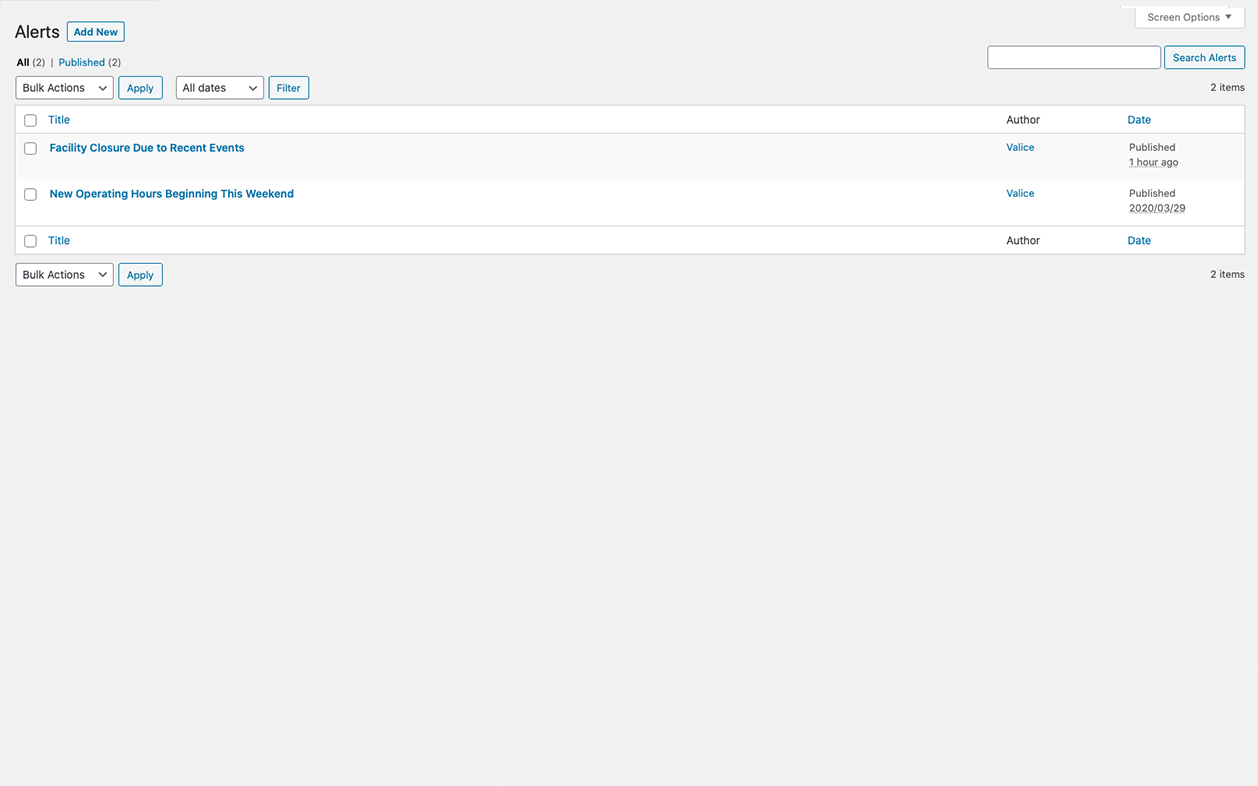Click author Valice on Facility Closure row
The width and height of the screenshot is (1258, 786).
[1020, 147]
